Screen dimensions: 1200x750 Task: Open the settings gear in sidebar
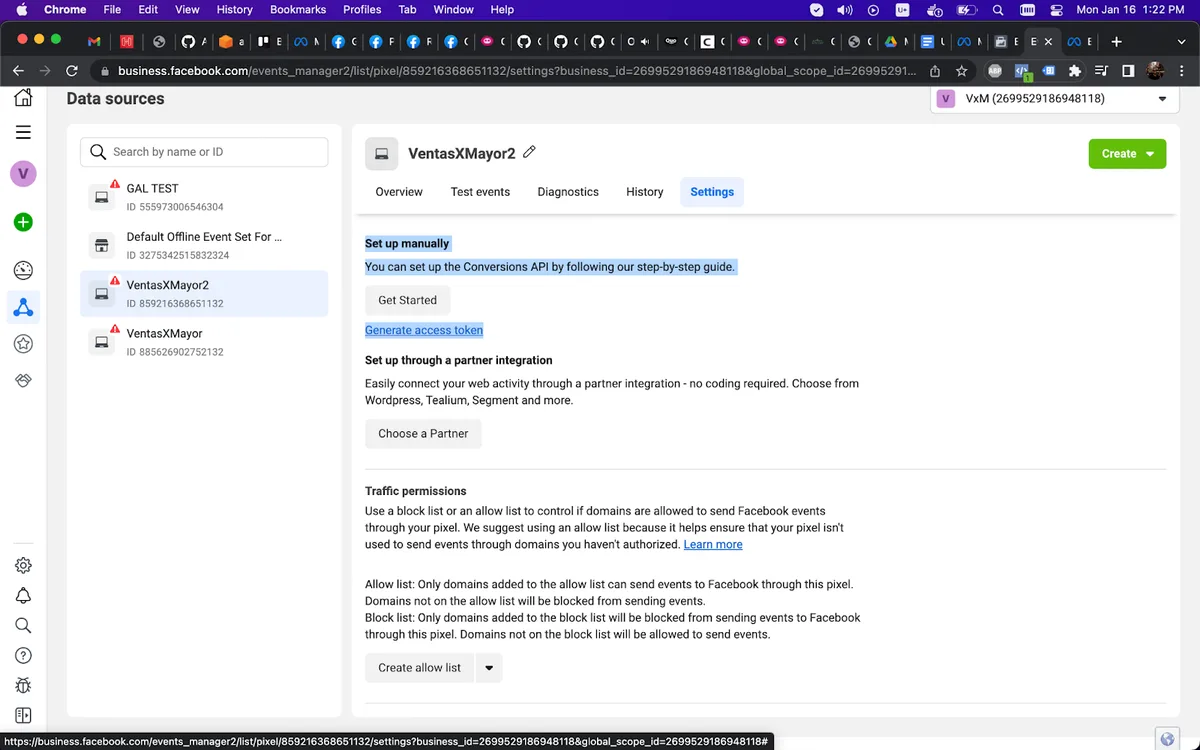(x=23, y=565)
